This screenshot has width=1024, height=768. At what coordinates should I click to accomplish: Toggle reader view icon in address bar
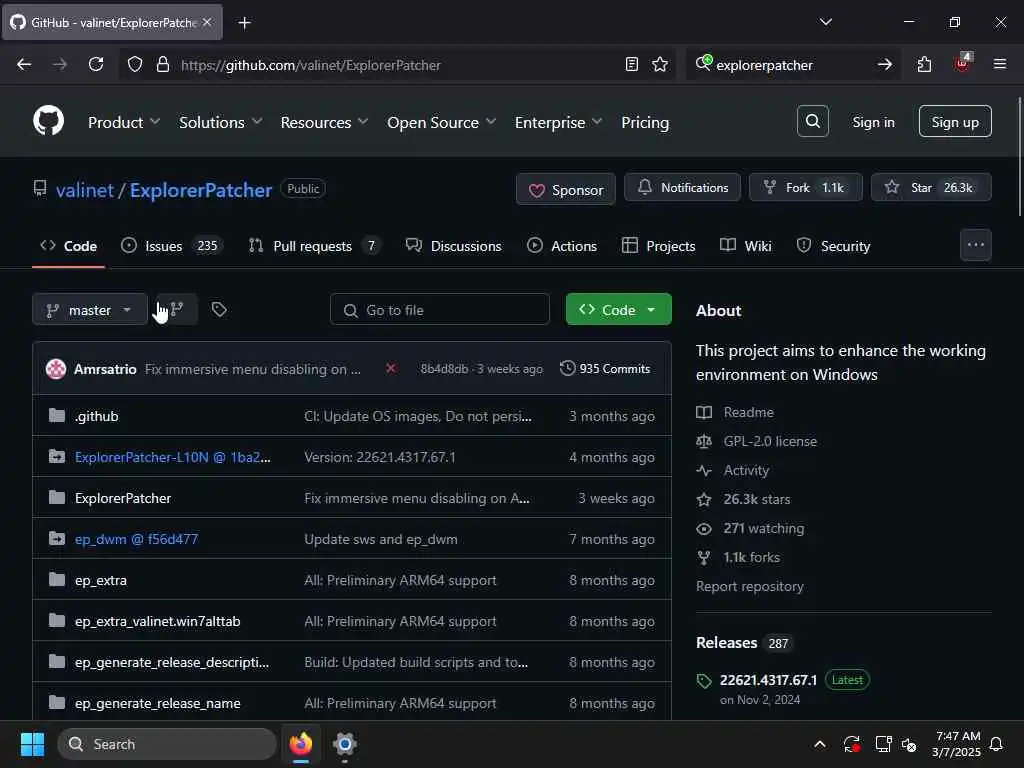632,64
